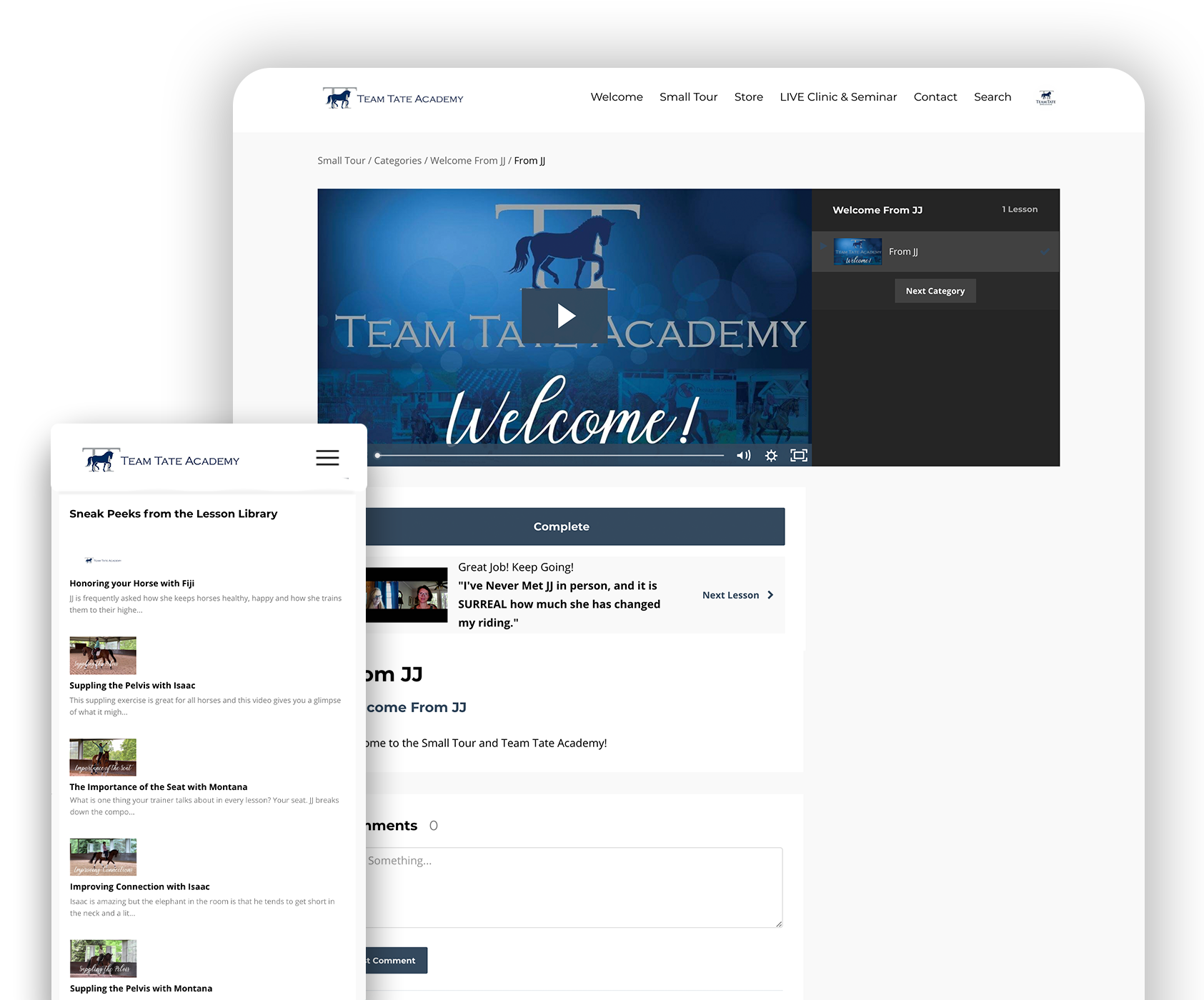
Task: Open the Store menu item
Action: [x=748, y=97]
